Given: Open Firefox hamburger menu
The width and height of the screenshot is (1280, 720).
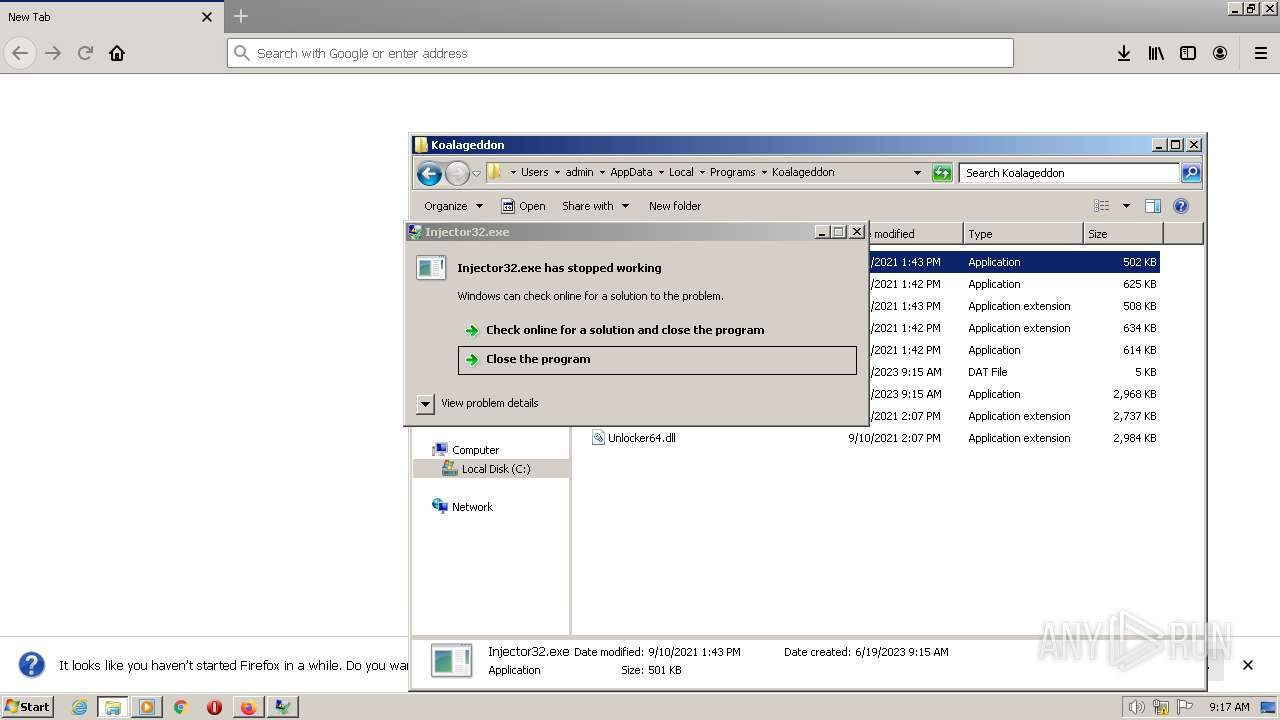Looking at the screenshot, I should tap(1261, 53).
